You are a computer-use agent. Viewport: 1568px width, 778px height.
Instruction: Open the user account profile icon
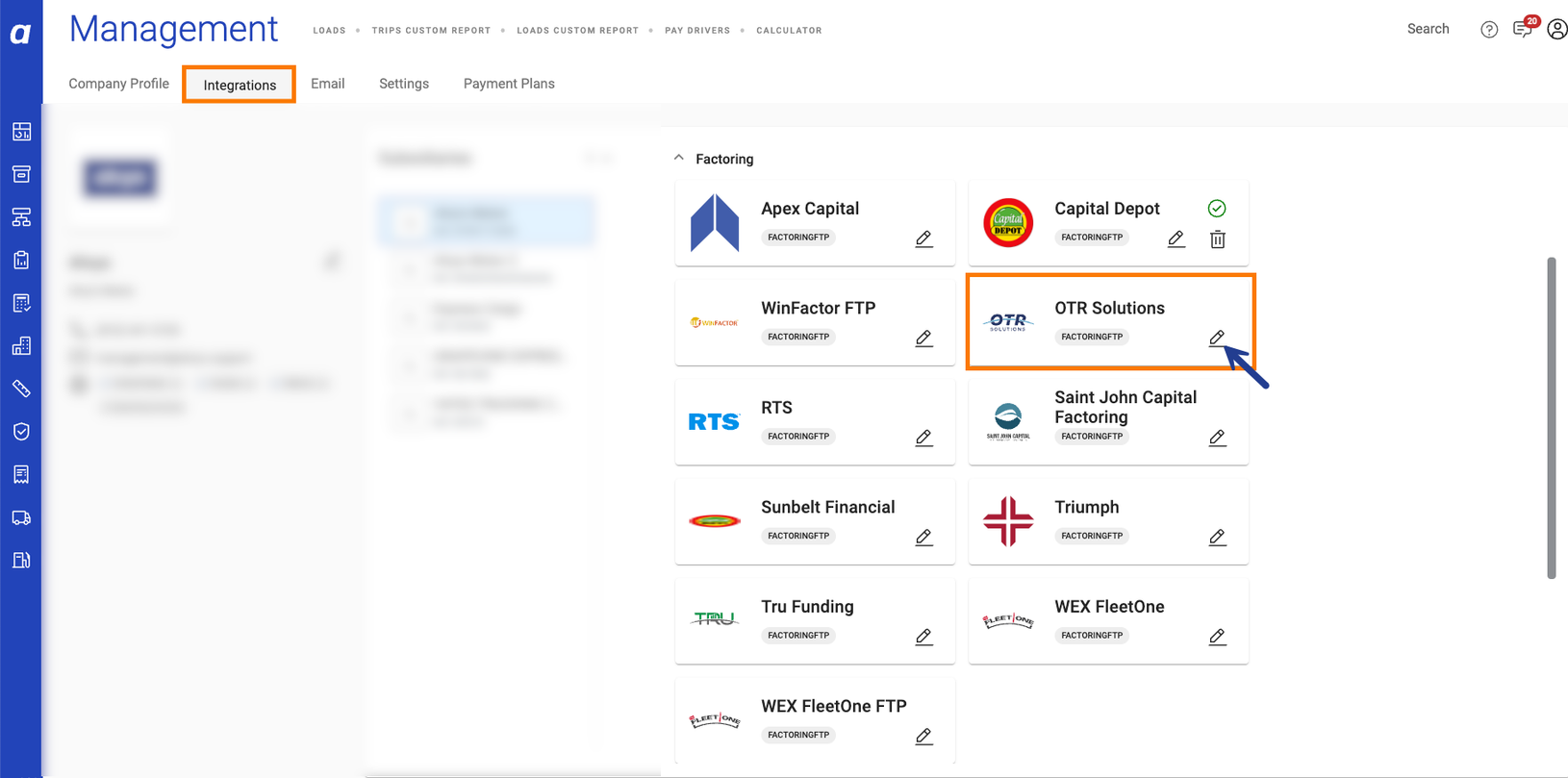[x=1557, y=30]
